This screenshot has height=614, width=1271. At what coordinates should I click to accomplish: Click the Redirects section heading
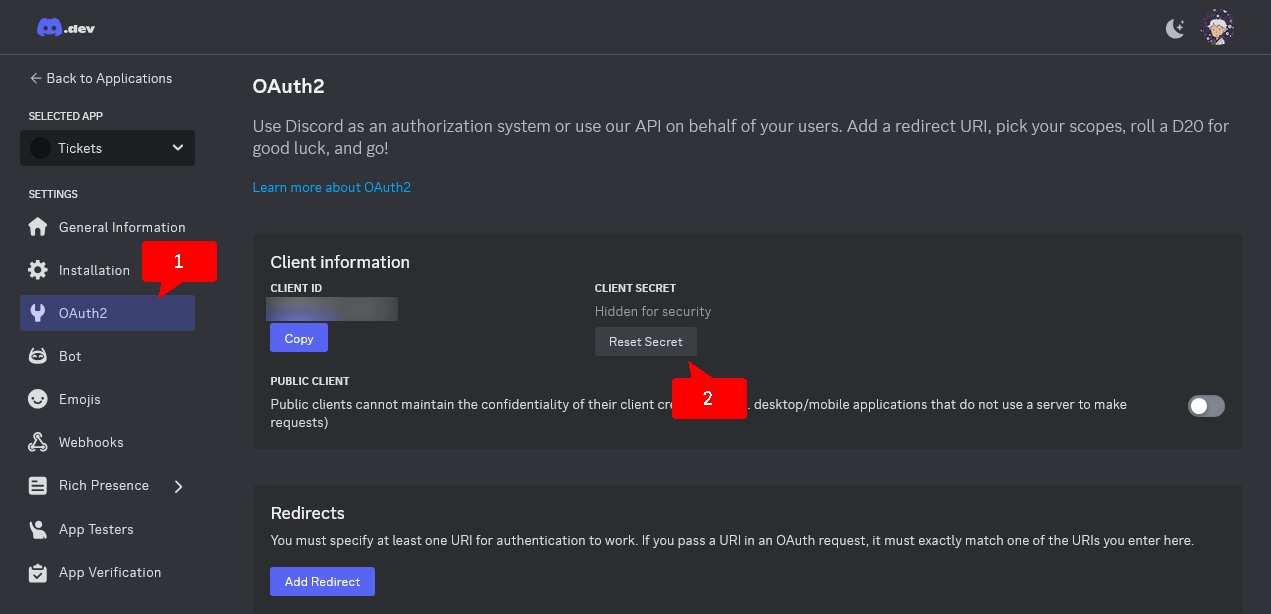click(x=308, y=513)
